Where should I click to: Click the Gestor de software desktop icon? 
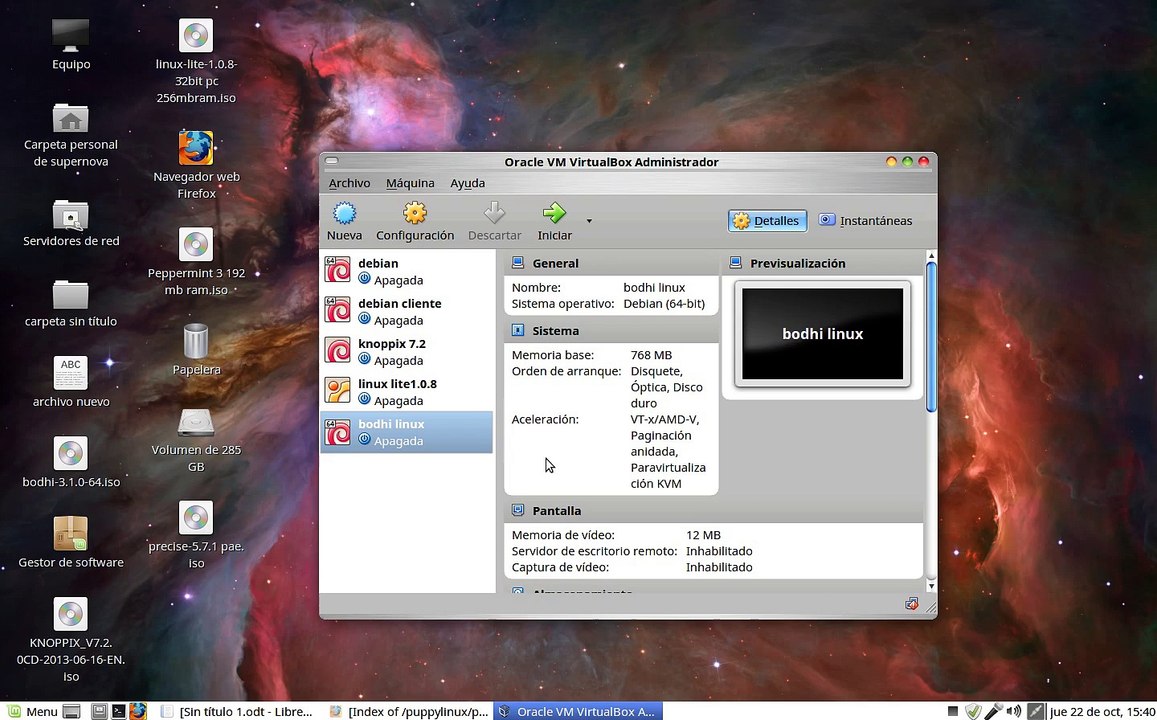71,533
